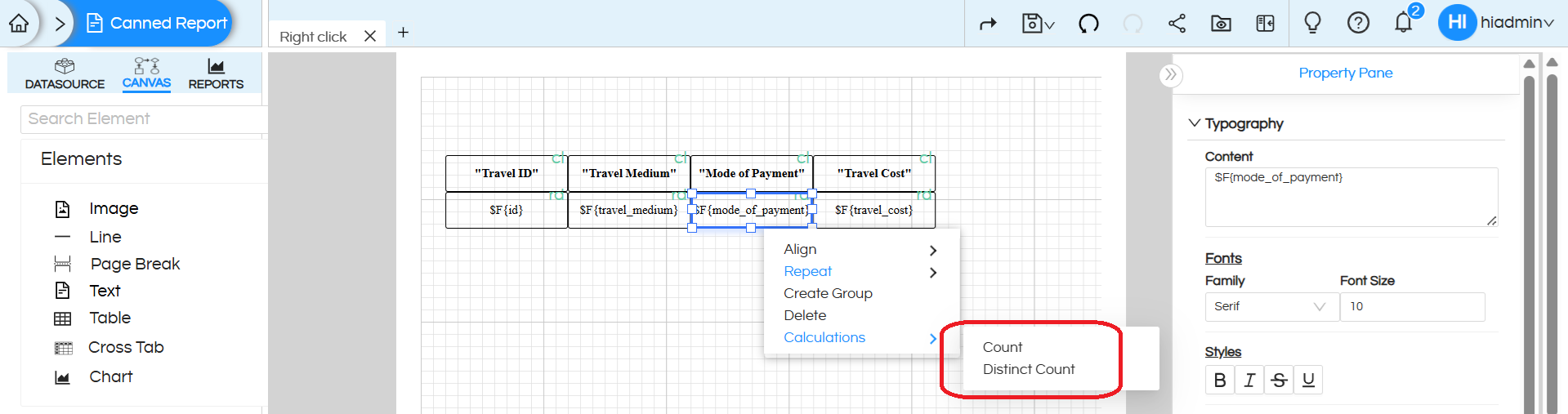The image size is (1568, 414).
Task: Select the "Mode of Payment" header cell
Action: [x=752, y=173]
